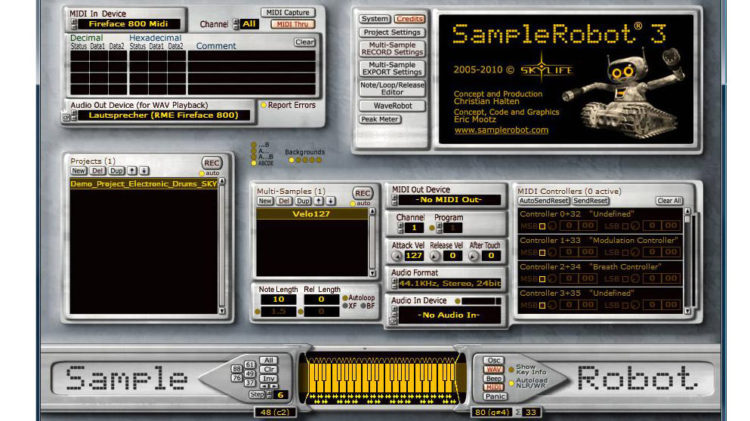This screenshot has height=421, width=750.
Task: Open WaveRobot
Action: coord(392,106)
